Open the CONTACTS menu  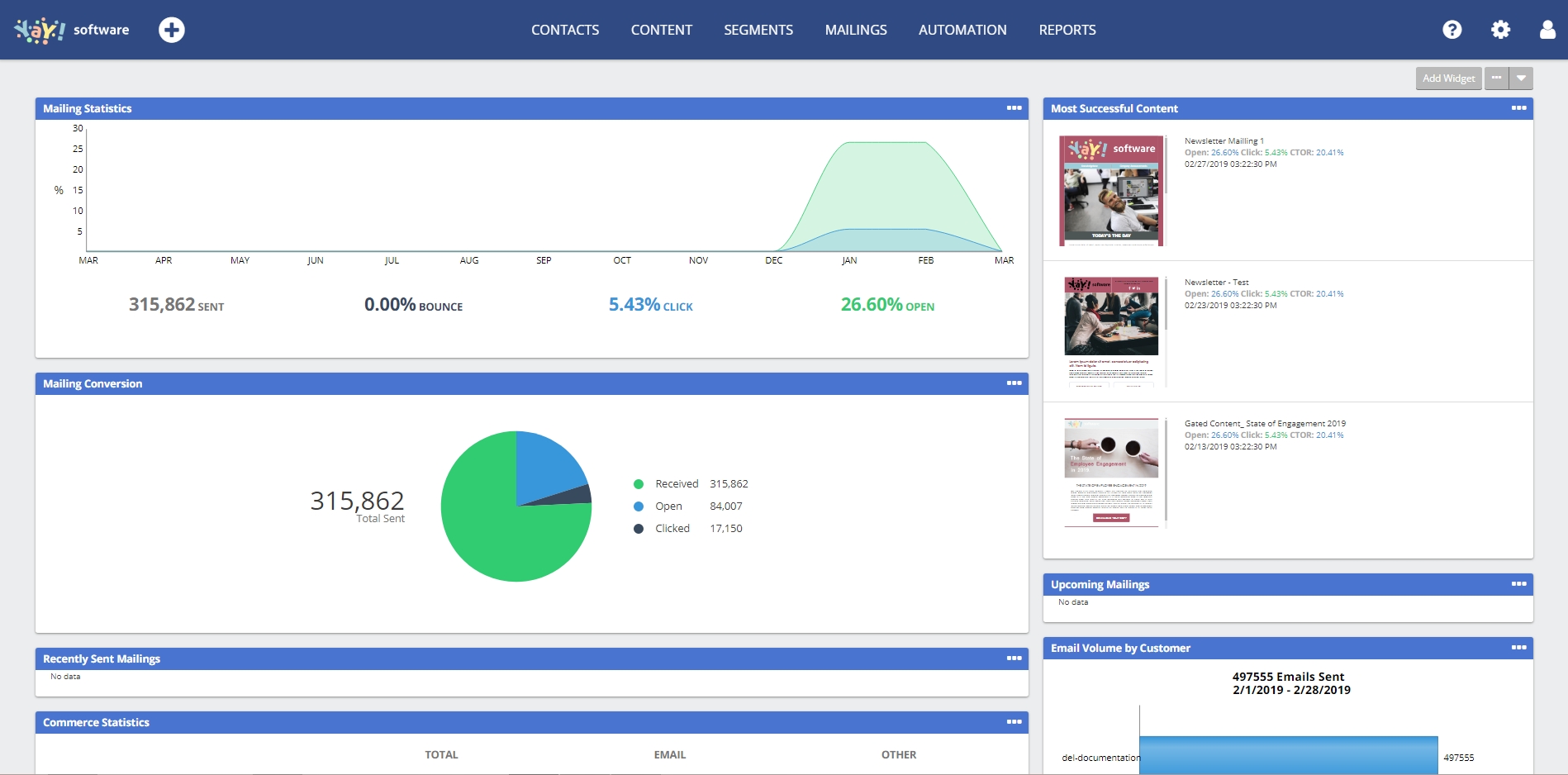tap(565, 30)
